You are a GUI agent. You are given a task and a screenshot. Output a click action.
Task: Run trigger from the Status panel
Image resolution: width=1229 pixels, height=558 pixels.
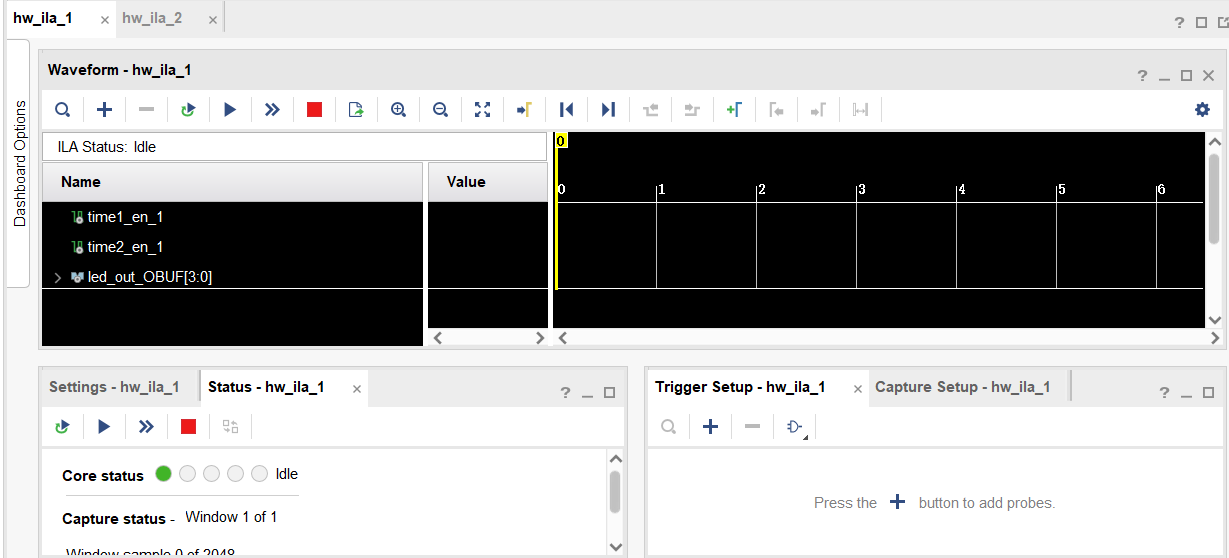104,427
